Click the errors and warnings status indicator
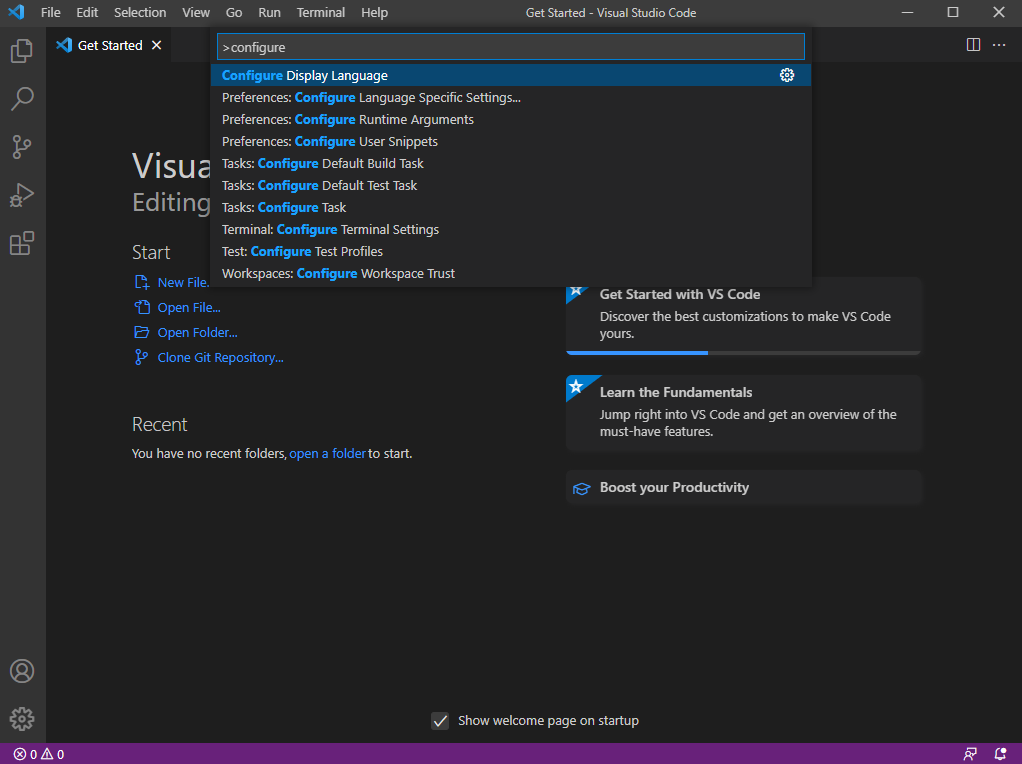This screenshot has height=764, width=1022. pyautogui.click(x=39, y=754)
